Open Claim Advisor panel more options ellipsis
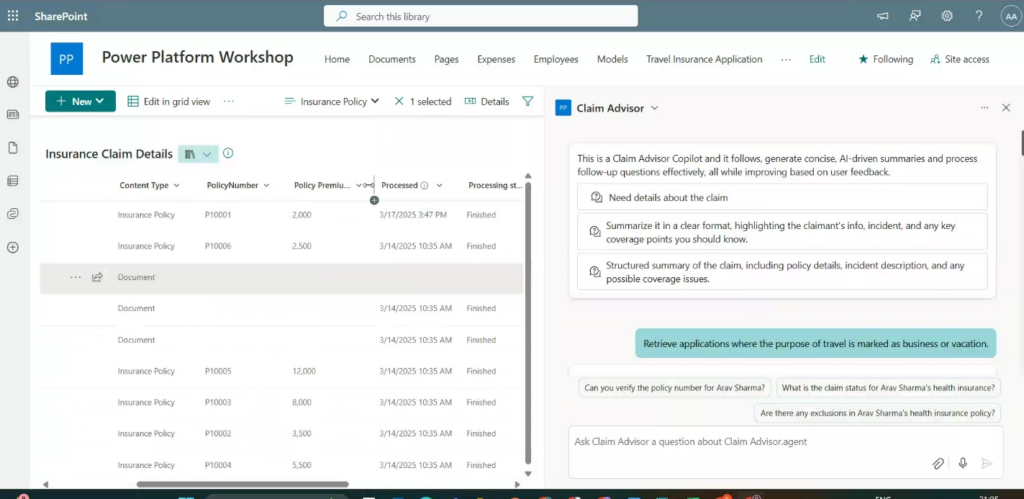The image size is (1024, 499). pyautogui.click(x=984, y=108)
